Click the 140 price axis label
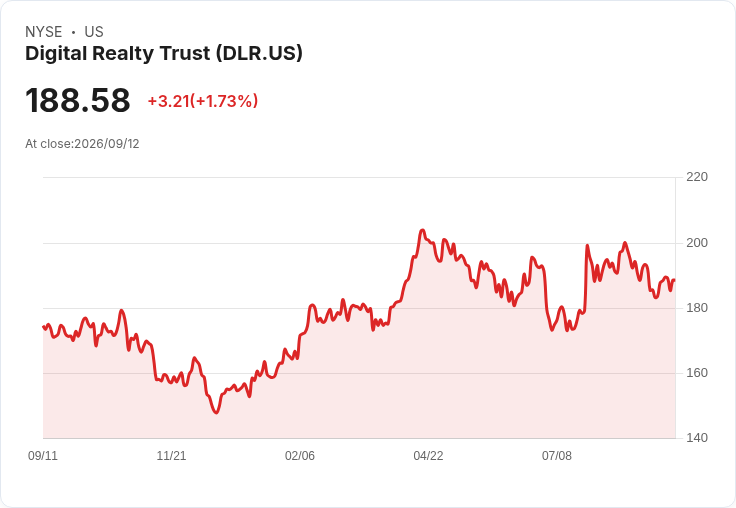 tap(697, 438)
